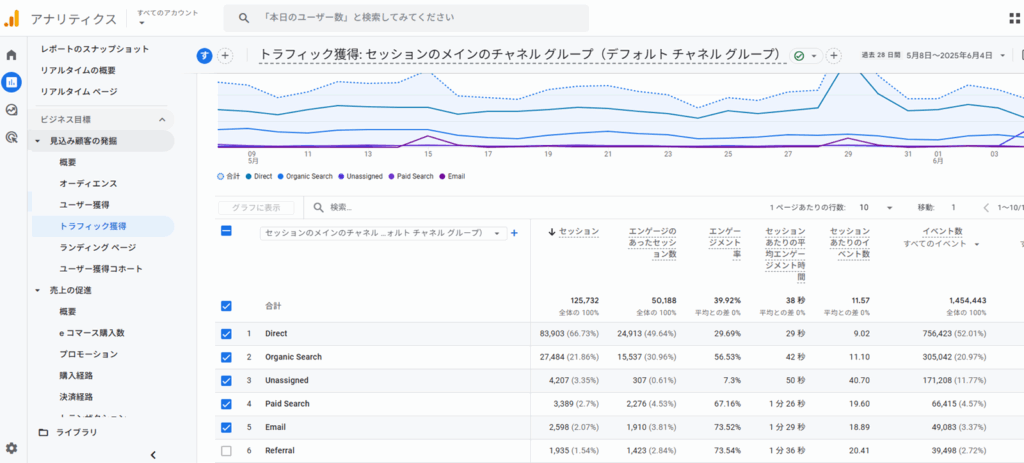This screenshot has height=463, width=1024.
Task: Sort by セッション column arrow
Action: (x=552, y=232)
